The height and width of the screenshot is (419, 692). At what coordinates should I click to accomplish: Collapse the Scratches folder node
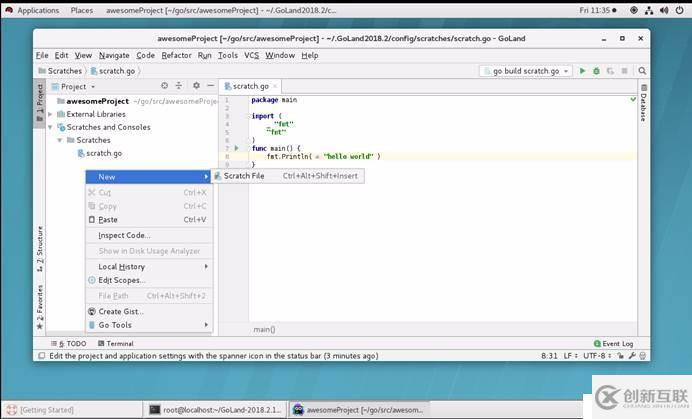pyautogui.click(x=60, y=140)
